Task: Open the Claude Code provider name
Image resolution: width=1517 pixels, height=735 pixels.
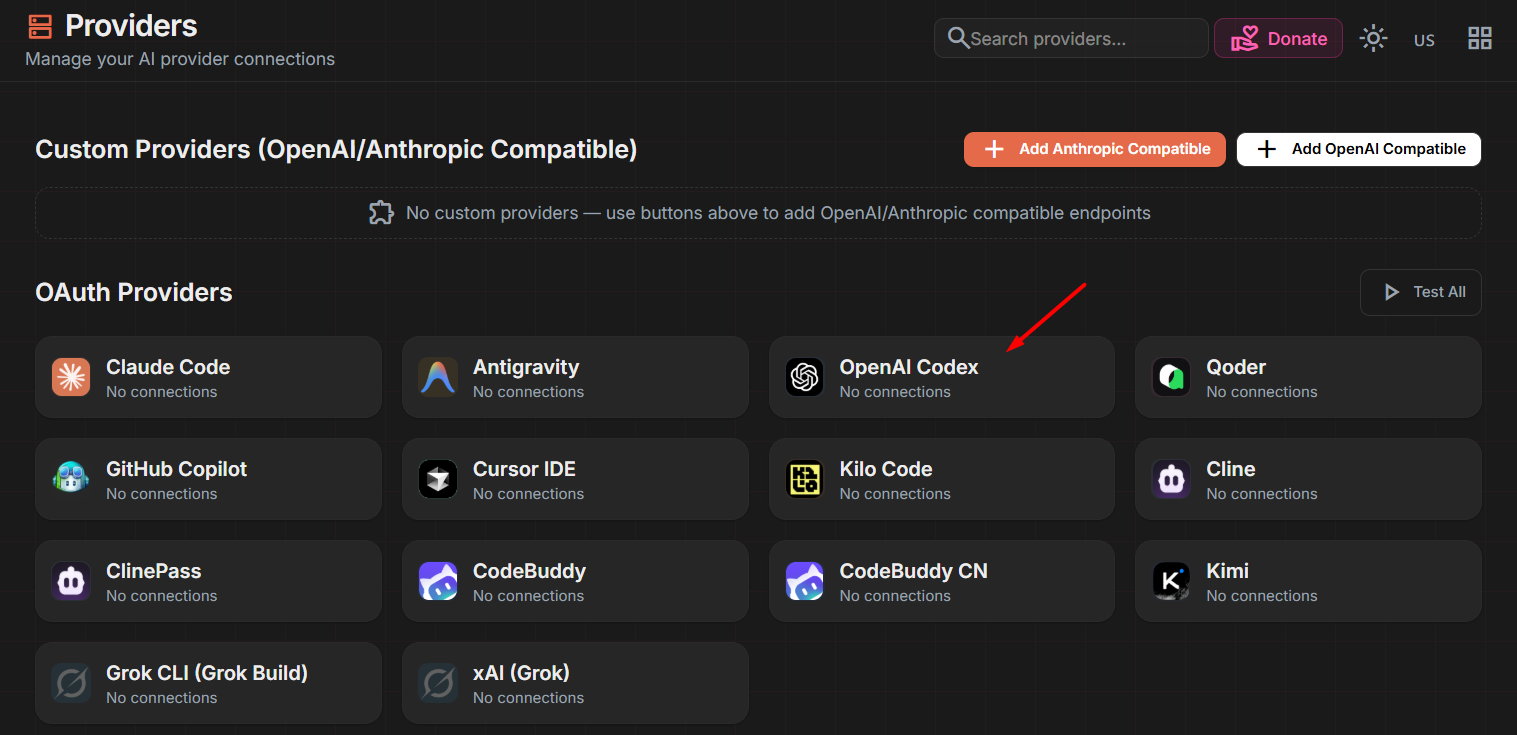Action: [168, 367]
